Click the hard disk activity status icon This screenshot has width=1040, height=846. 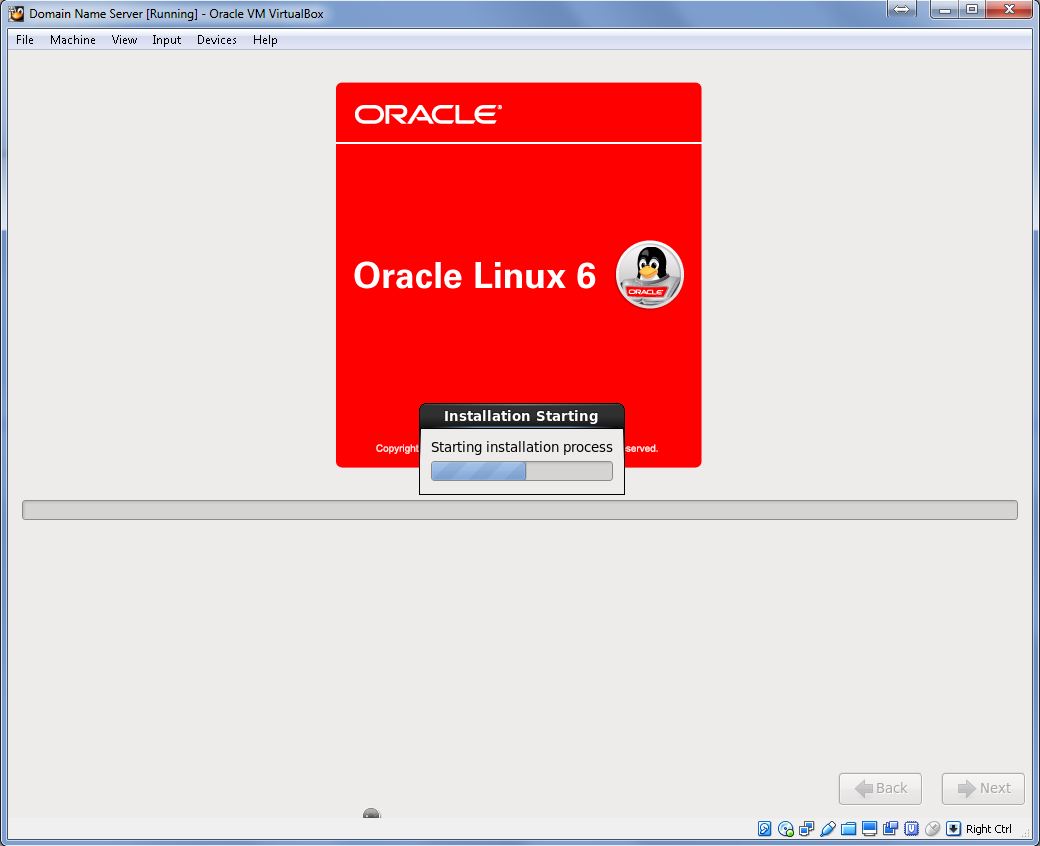[764, 828]
